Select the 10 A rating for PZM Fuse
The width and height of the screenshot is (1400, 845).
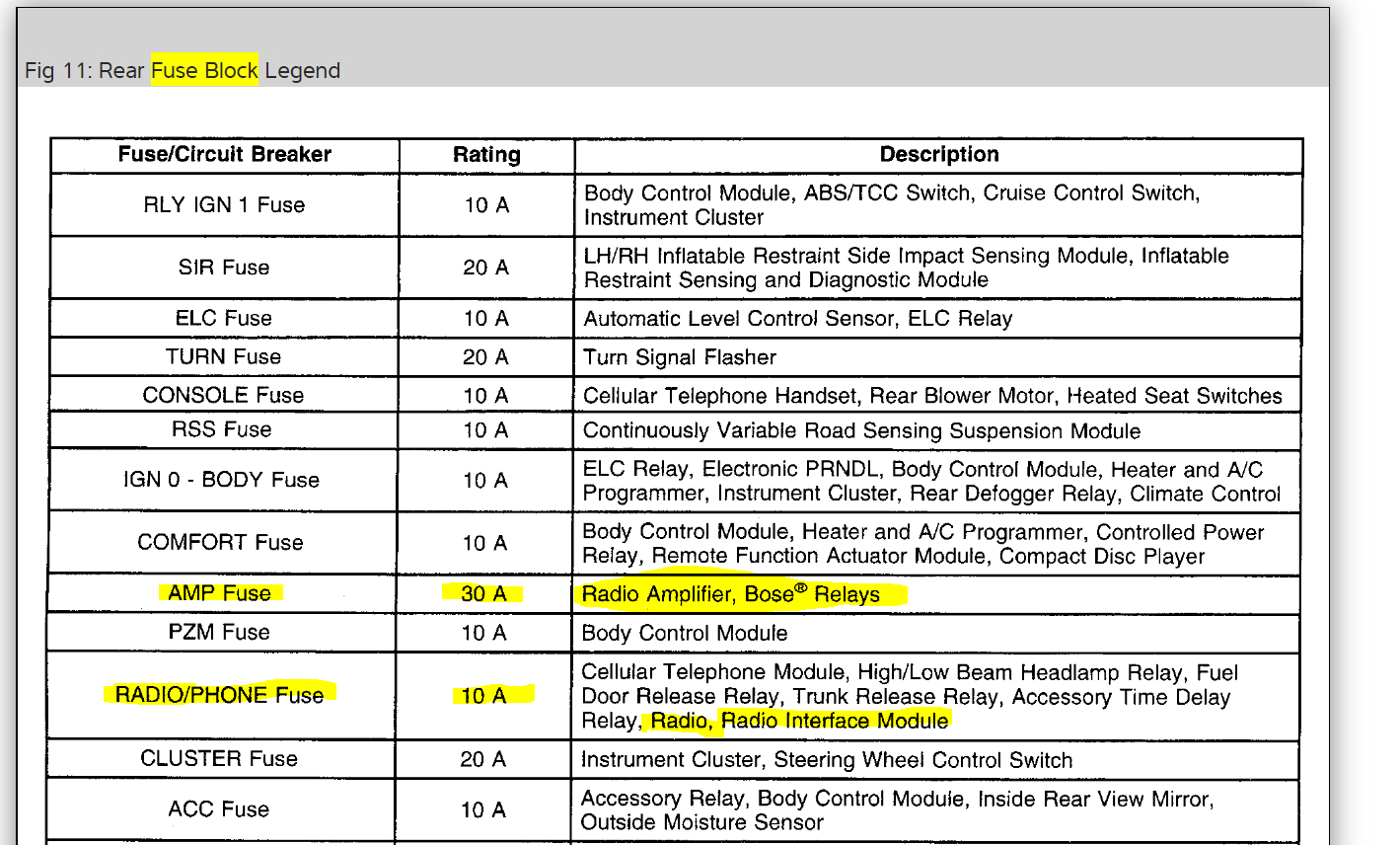point(484,633)
